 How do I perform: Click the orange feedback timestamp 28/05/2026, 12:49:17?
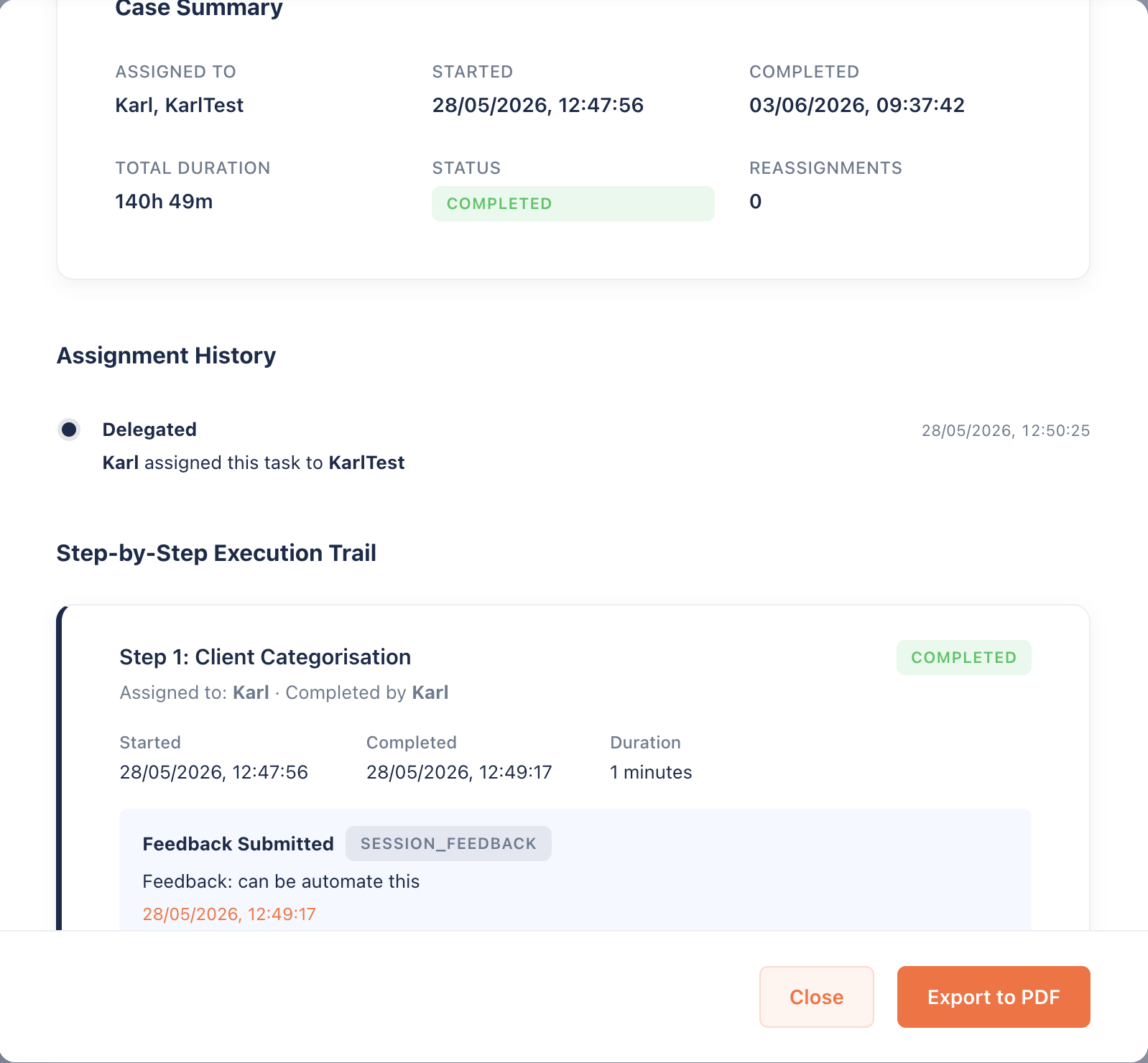click(229, 914)
